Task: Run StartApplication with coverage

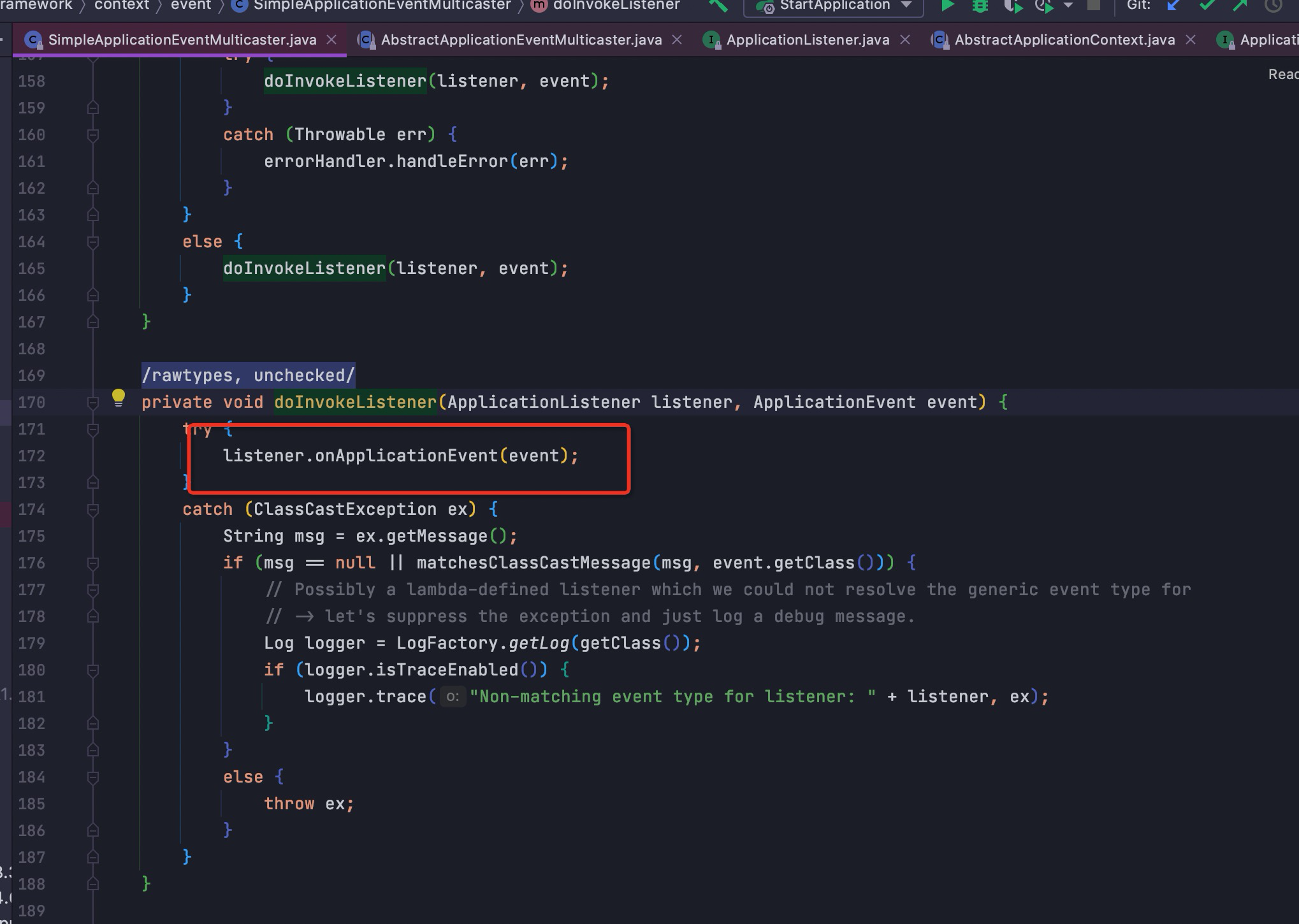Action: [x=1012, y=6]
